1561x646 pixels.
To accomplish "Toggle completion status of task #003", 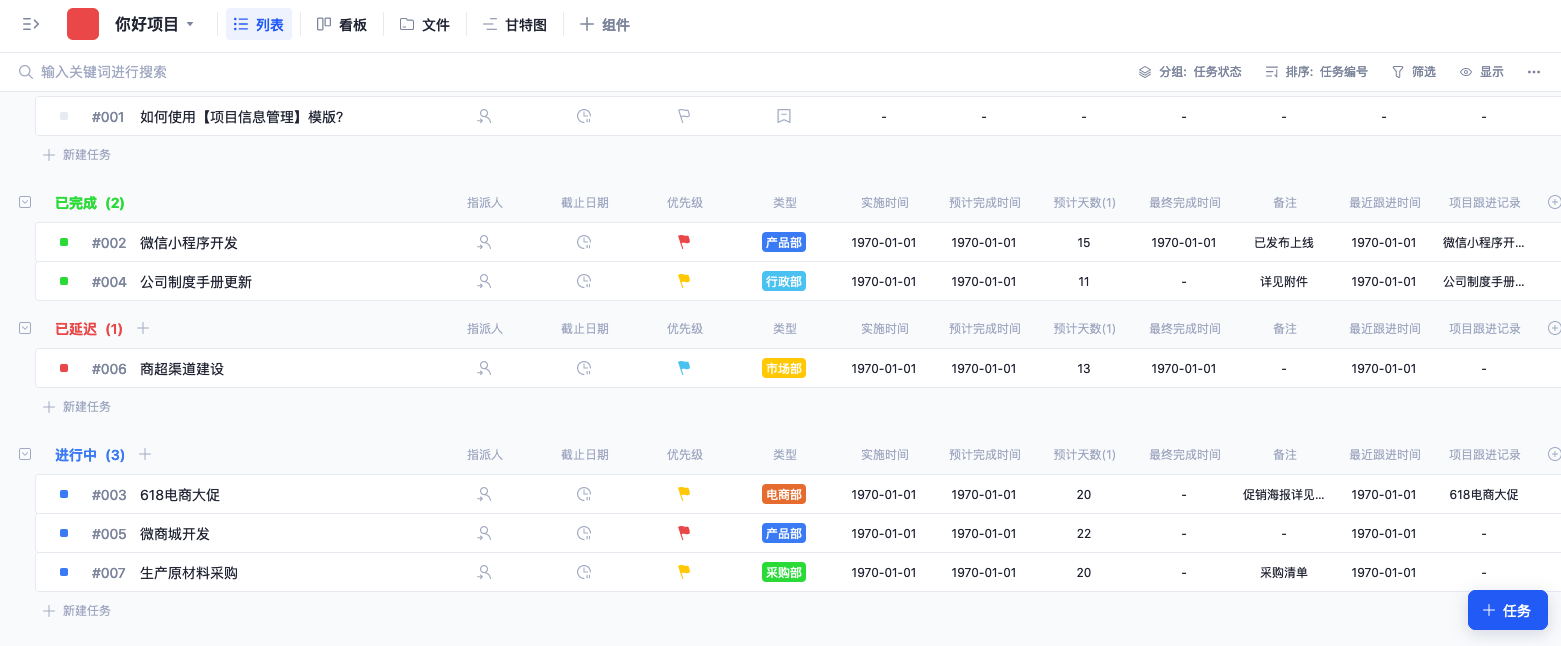I will click(x=63, y=494).
